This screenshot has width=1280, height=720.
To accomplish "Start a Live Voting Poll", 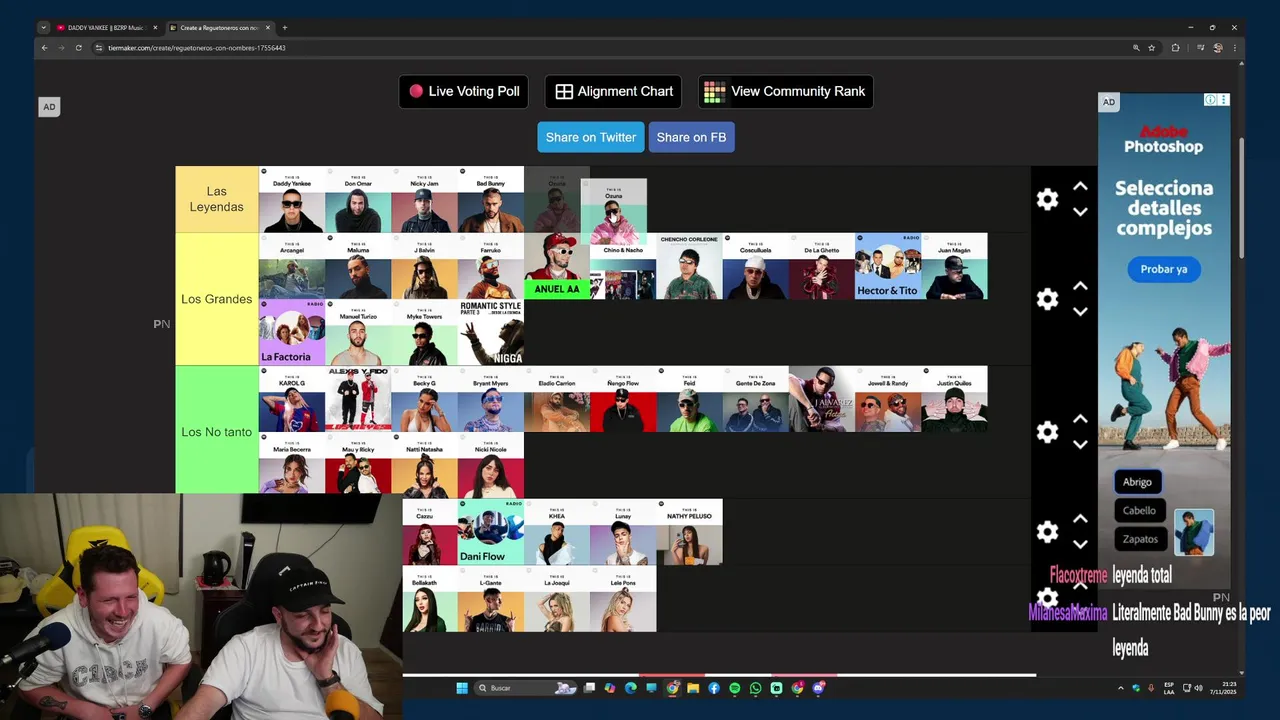I will click(x=464, y=91).
